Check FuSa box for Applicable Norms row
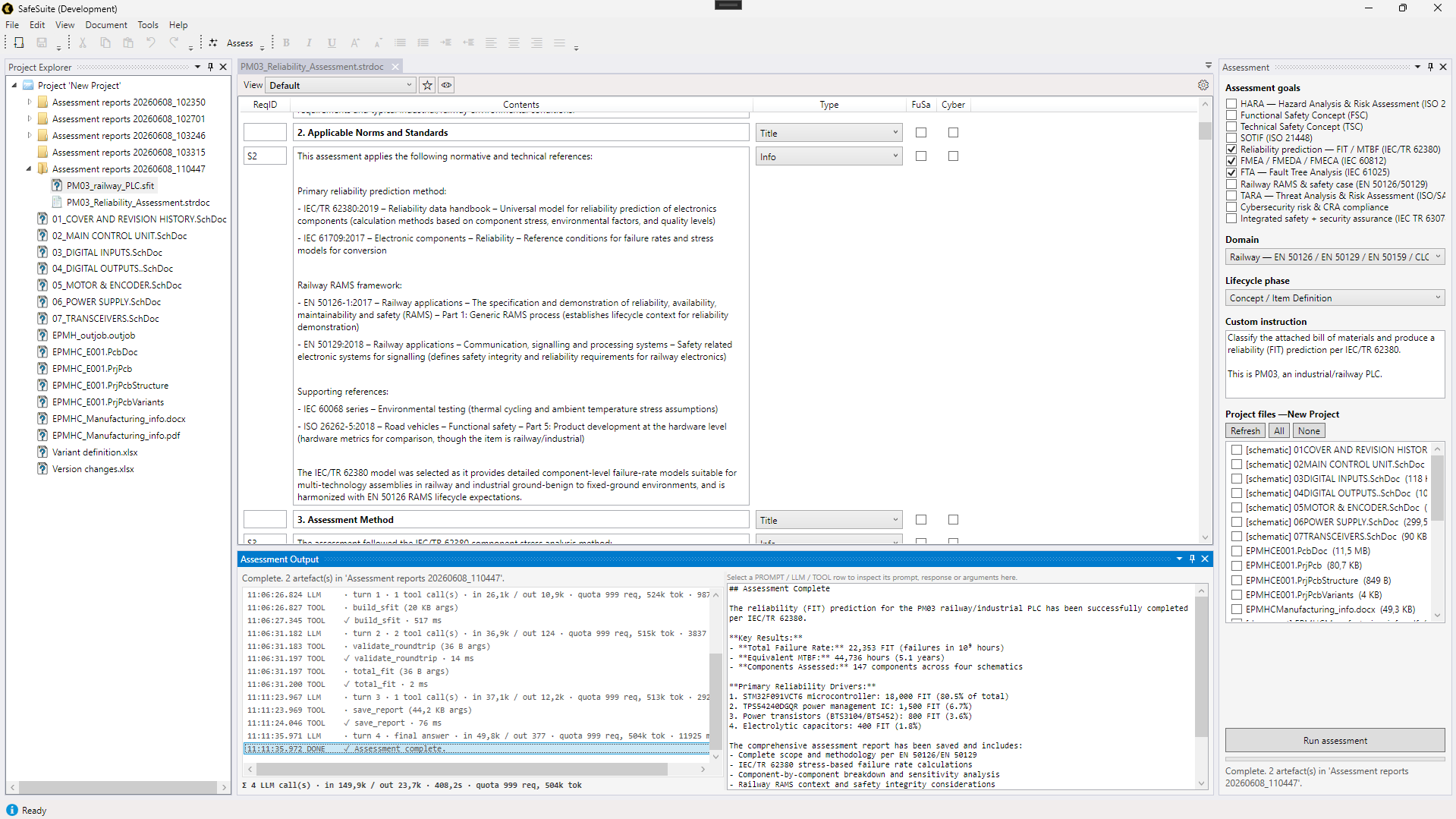 pos(921,133)
